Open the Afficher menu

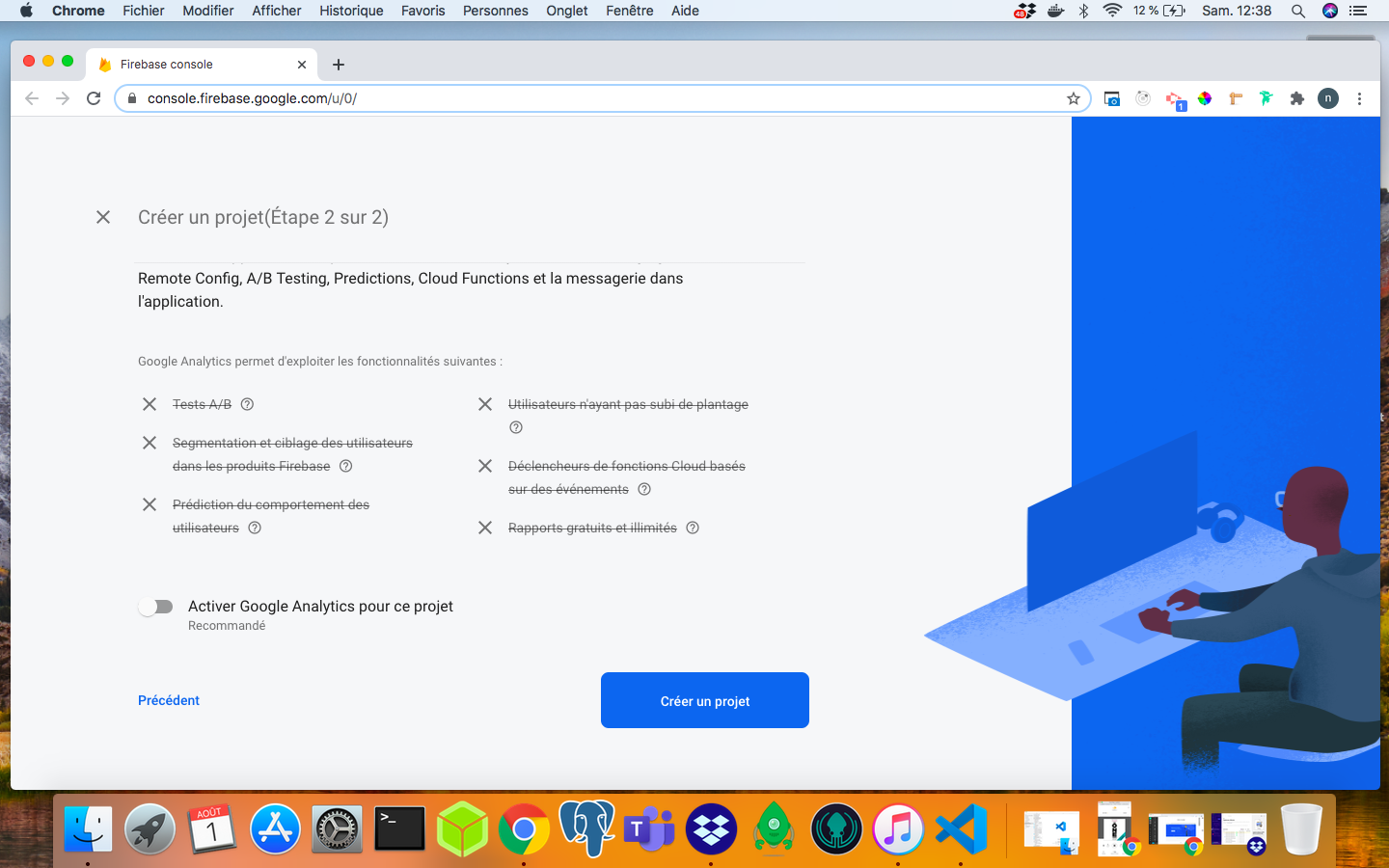[x=277, y=11]
